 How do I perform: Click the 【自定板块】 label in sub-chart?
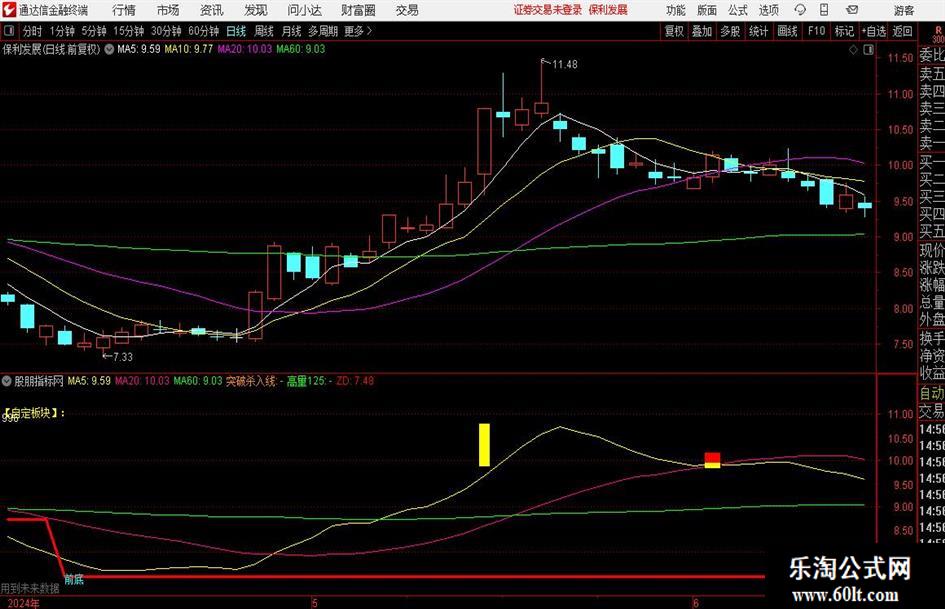[x=32, y=413]
